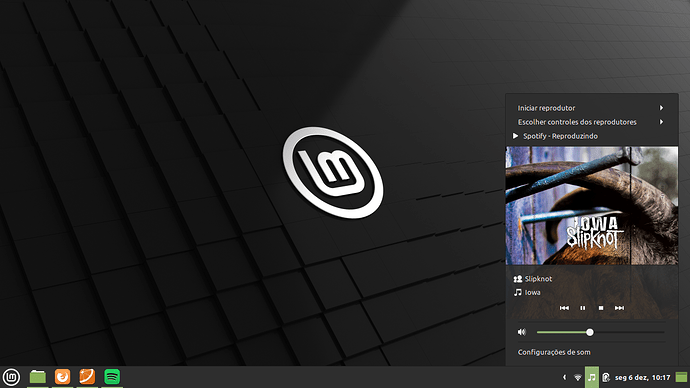The image size is (690, 388).
Task: Launch Firefox from the panel
Action: click(62, 377)
